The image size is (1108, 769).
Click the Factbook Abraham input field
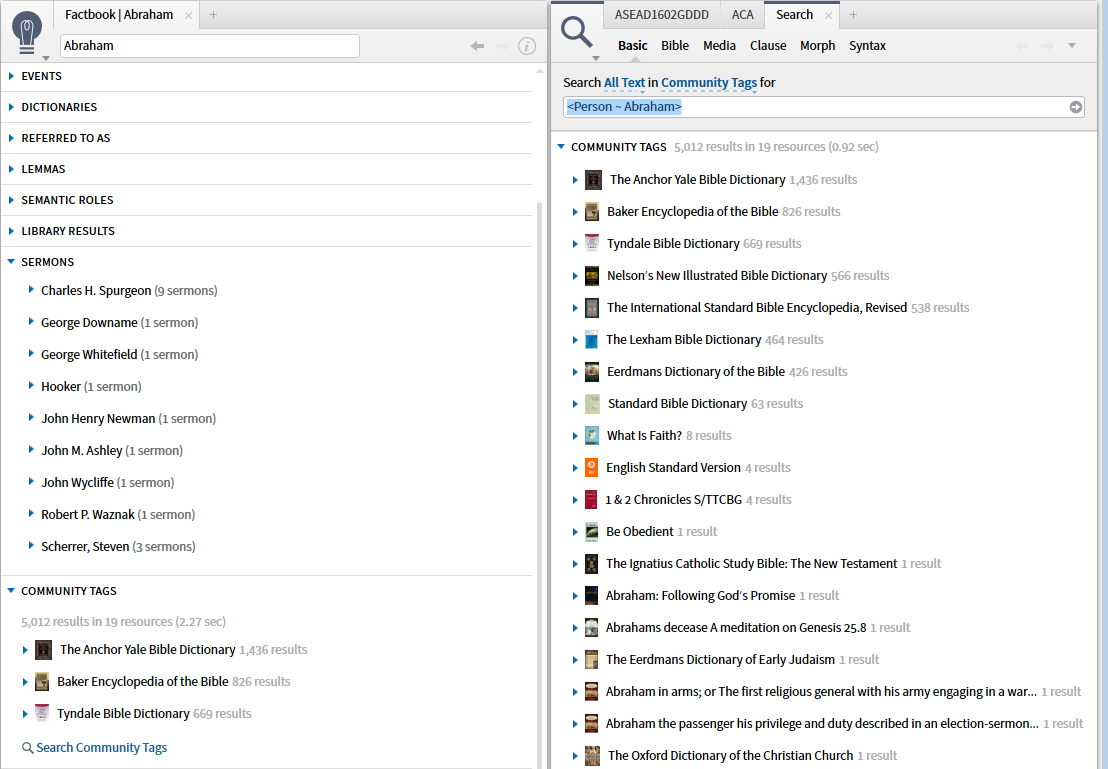[x=210, y=46]
